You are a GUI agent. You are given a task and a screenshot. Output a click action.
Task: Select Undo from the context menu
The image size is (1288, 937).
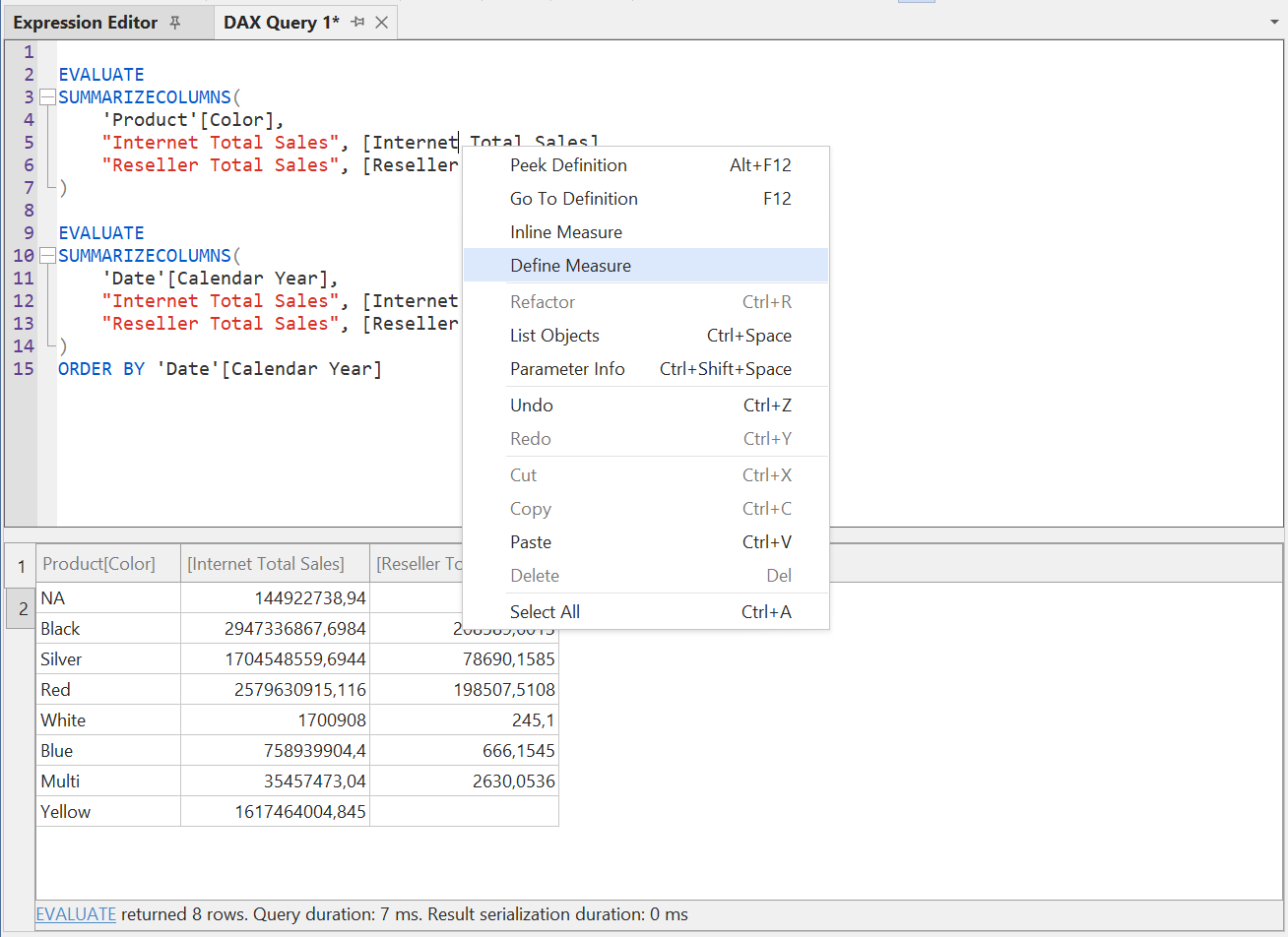tap(531, 405)
